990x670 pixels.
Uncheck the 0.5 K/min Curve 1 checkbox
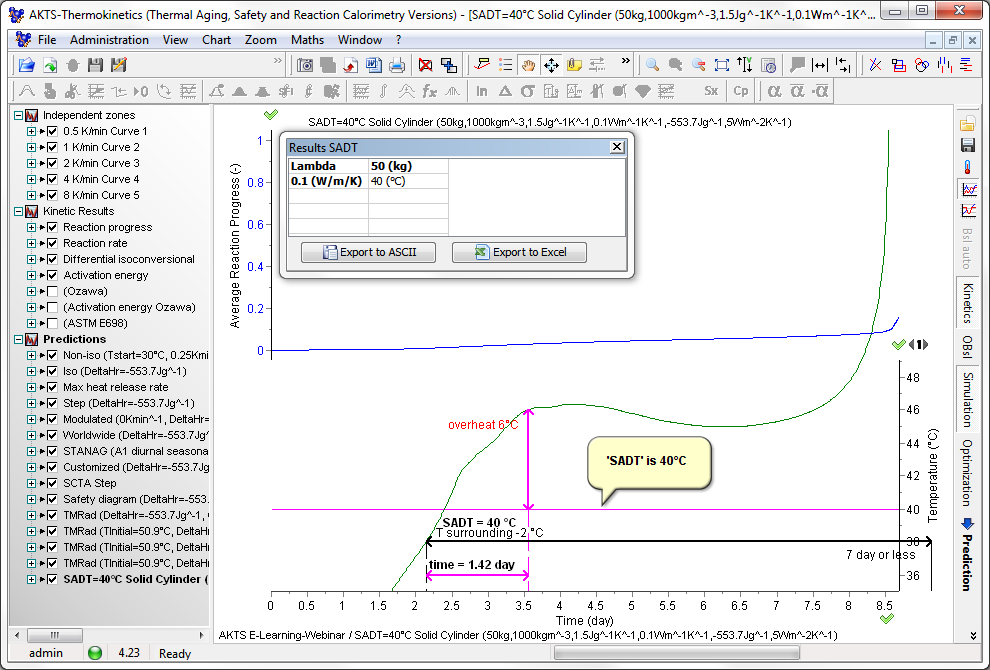coord(52,131)
